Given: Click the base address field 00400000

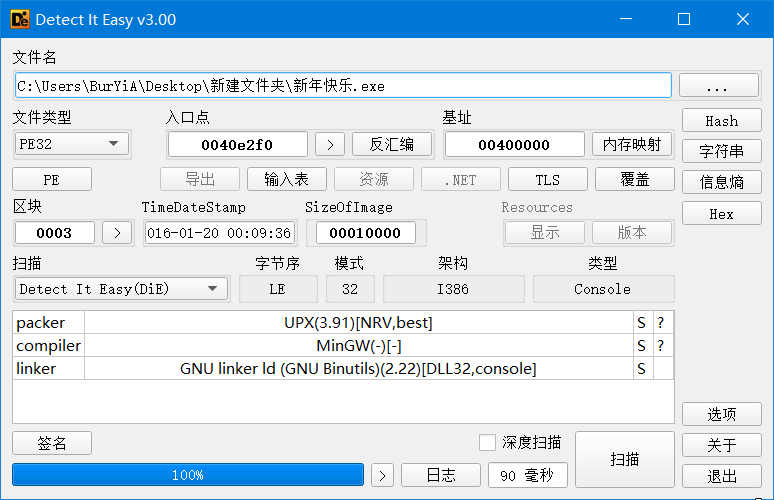Looking at the screenshot, I should pos(514,145).
